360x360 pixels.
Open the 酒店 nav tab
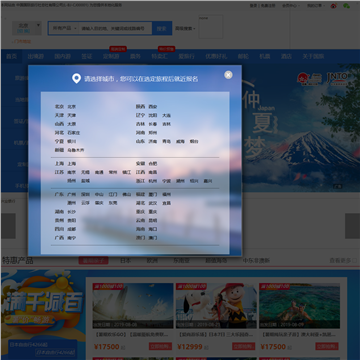tap(286, 56)
